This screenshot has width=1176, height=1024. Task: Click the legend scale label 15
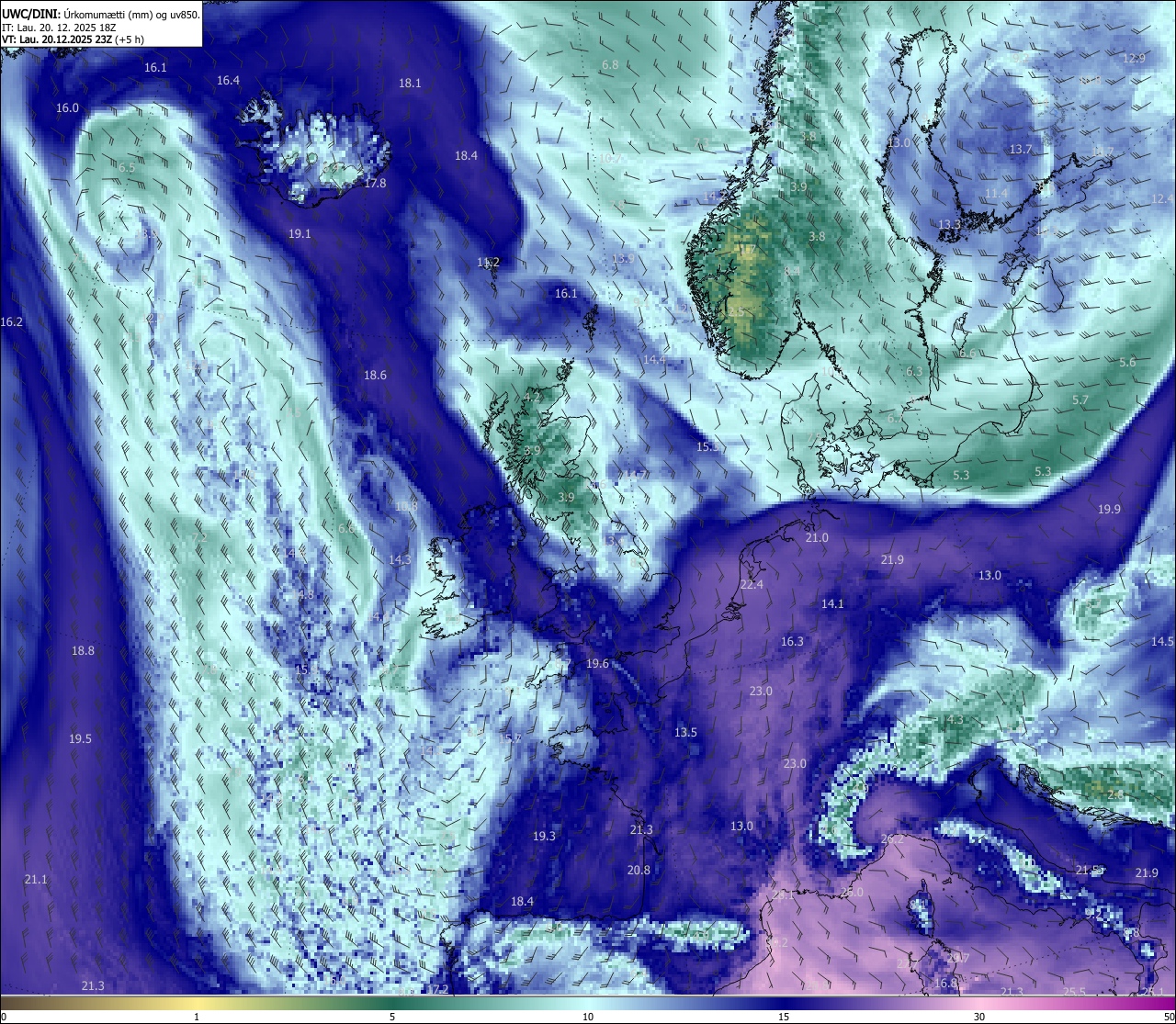pos(783,1017)
